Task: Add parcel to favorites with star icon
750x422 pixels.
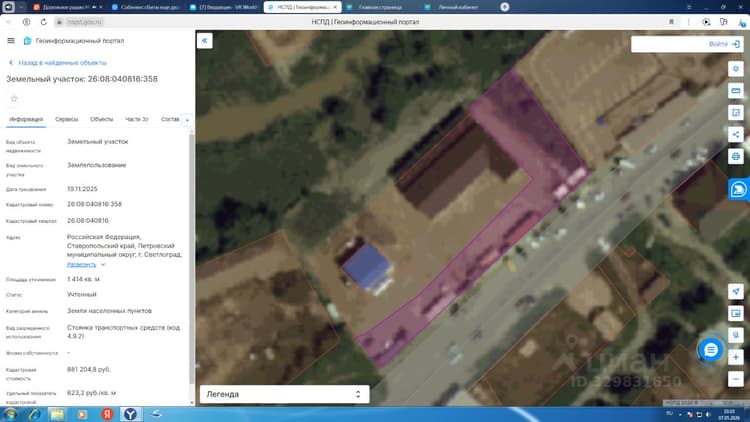Action: tap(14, 99)
